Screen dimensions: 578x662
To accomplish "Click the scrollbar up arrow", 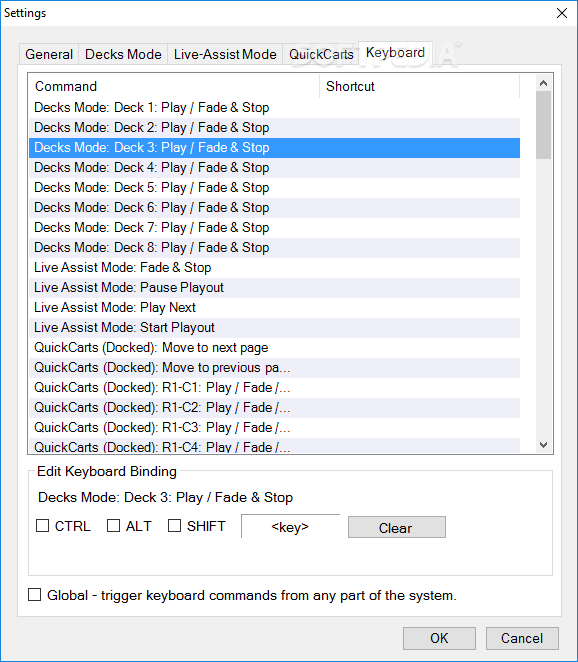I will (x=544, y=83).
